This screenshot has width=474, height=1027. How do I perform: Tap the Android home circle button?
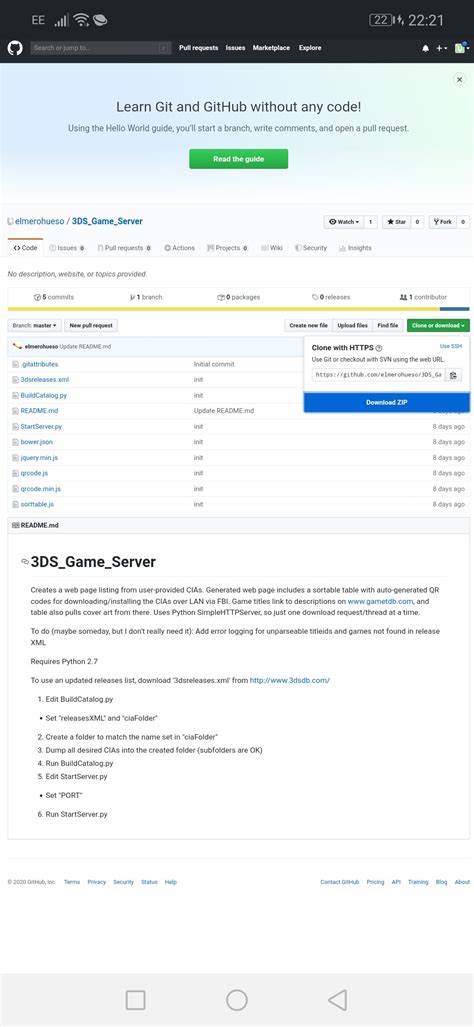point(236,999)
